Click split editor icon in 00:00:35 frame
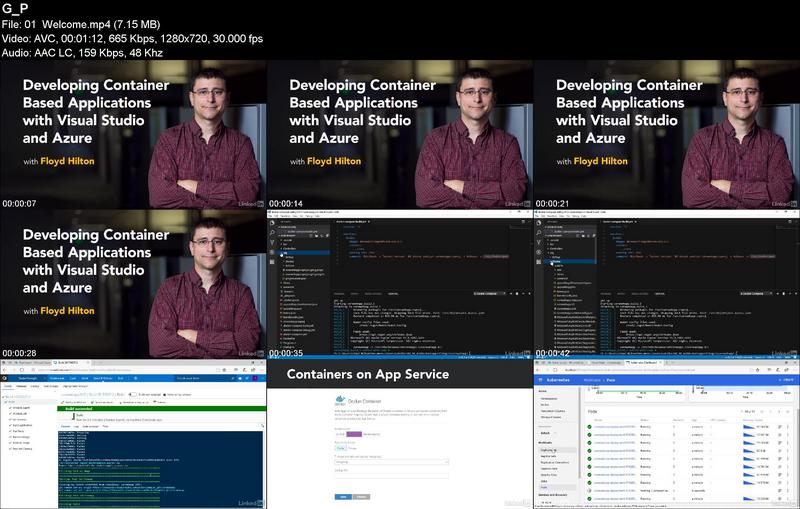The width and height of the screenshot is (800, 509). click(523, 221)
